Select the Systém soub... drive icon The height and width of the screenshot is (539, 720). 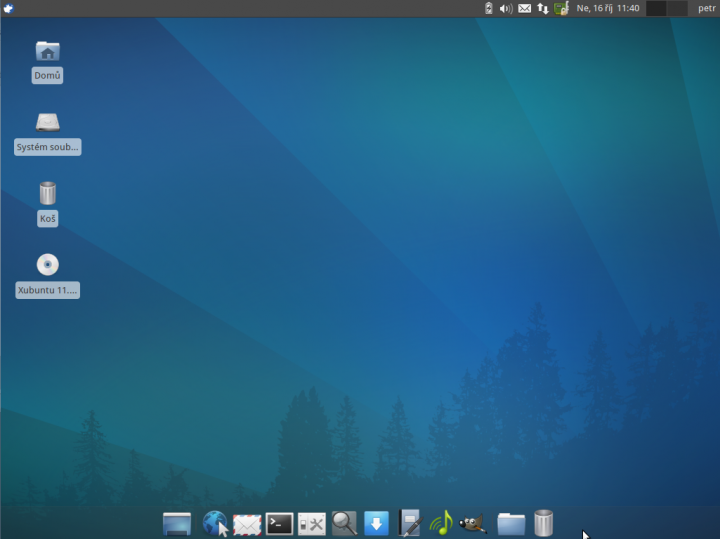[x=48, y=123]
